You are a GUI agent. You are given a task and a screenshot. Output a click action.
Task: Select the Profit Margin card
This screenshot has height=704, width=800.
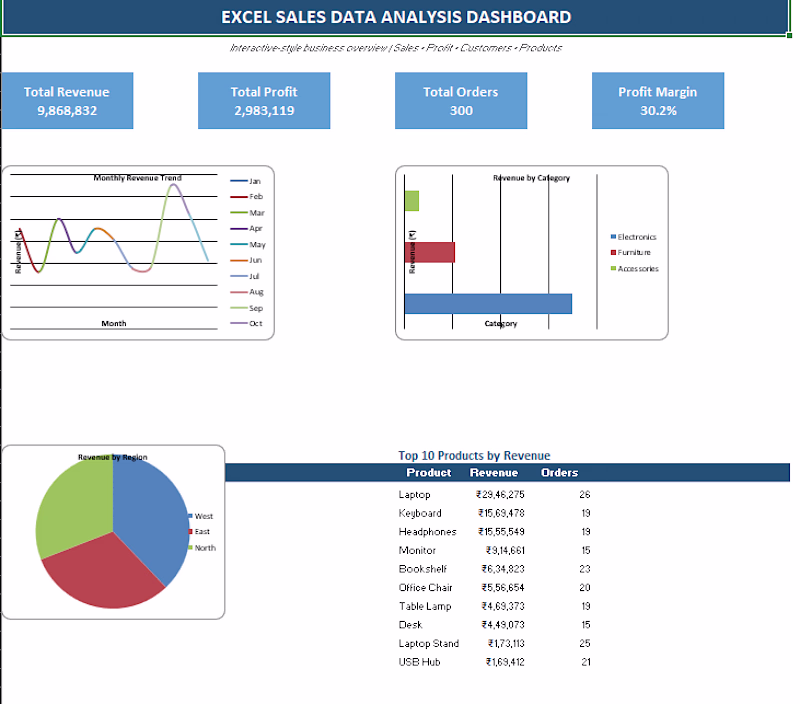point(658,100)
